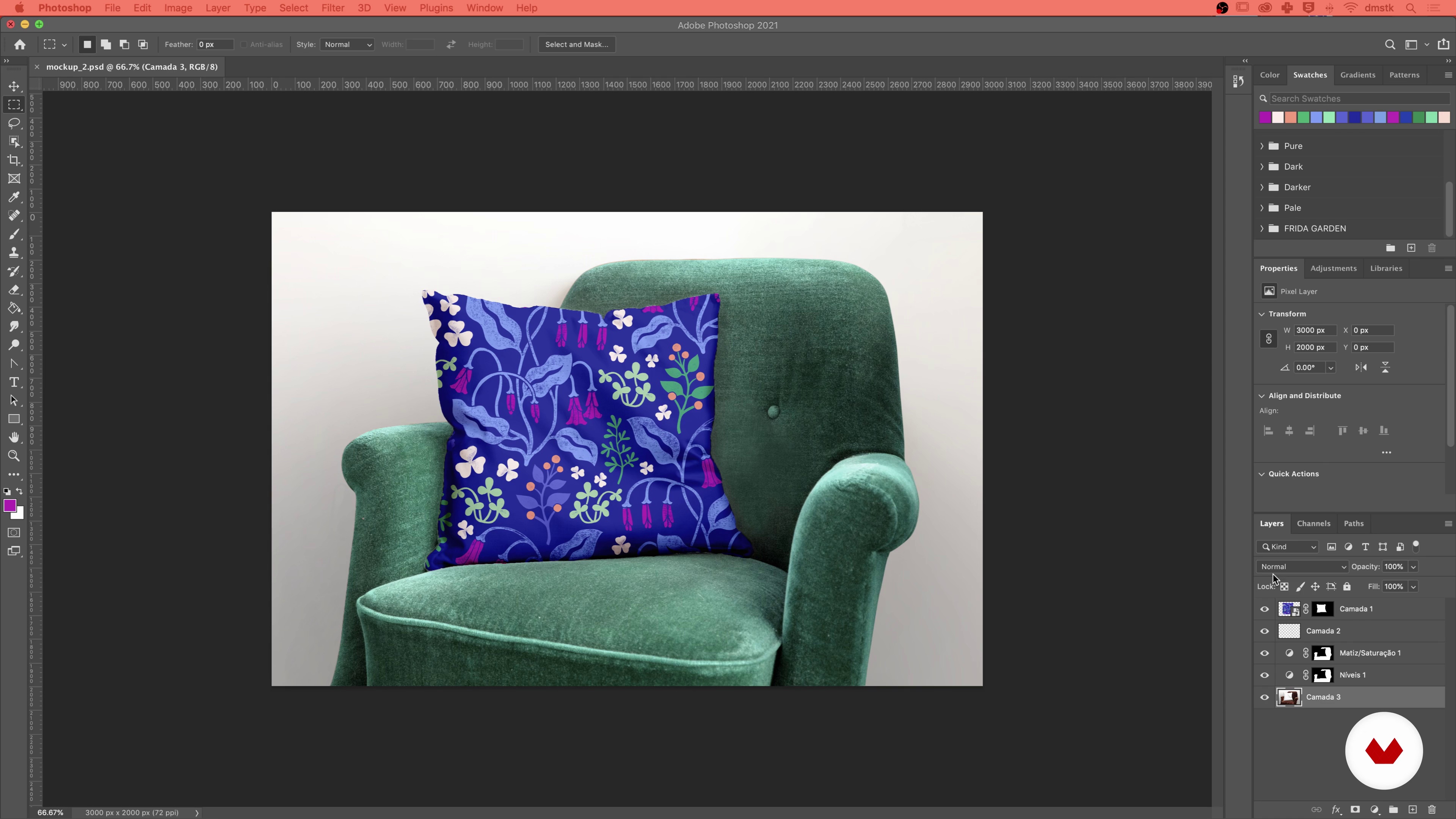This screenshot has width=1456, height=819.
Task: Open the Image menu
Action: 178,8
